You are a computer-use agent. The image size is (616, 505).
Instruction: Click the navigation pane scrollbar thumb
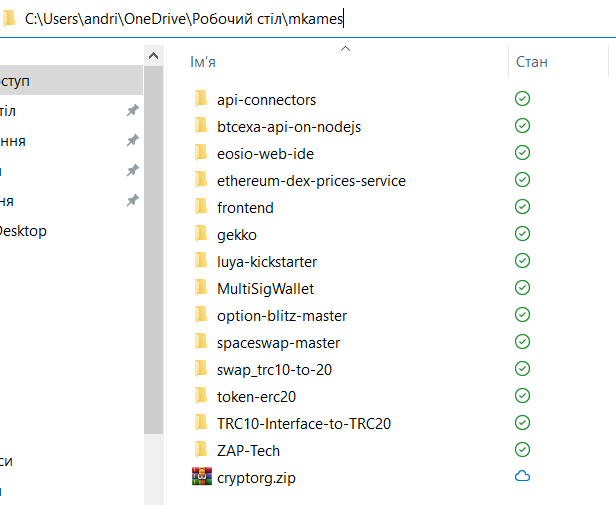[x=154, y=250]
